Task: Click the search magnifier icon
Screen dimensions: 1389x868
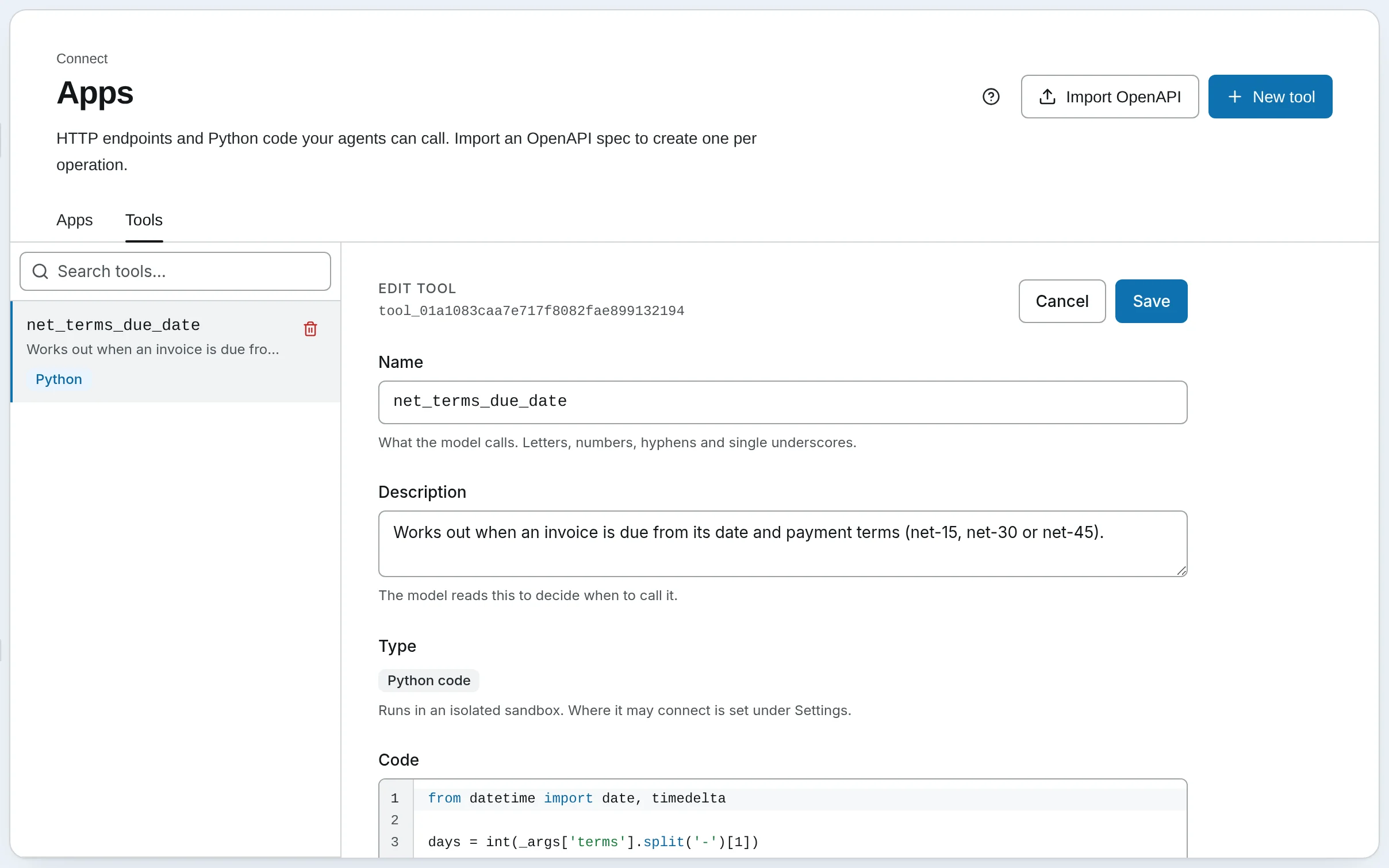Action: (x=40, y=271)
